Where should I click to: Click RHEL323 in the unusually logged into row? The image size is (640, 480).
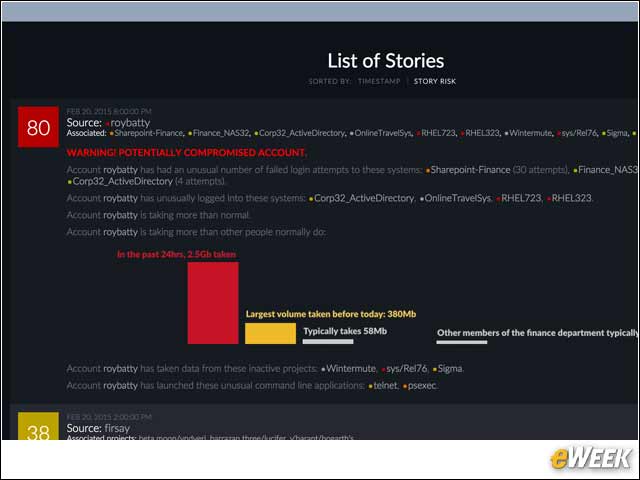click(x=571, y=198)
